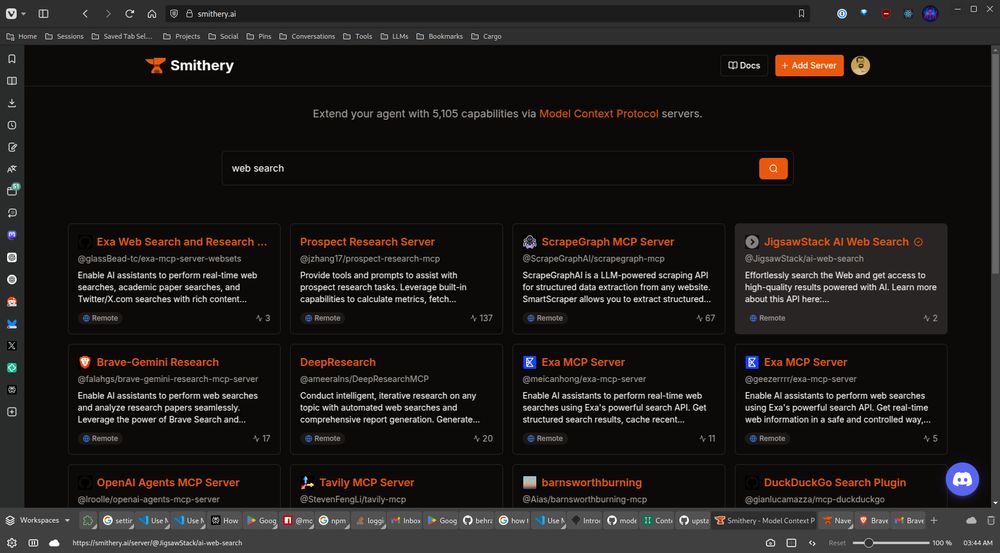The height and width of the screenshot is (553, 1000).
Task: Open the DeepResearch server card
Action: [x=396, y=399]
